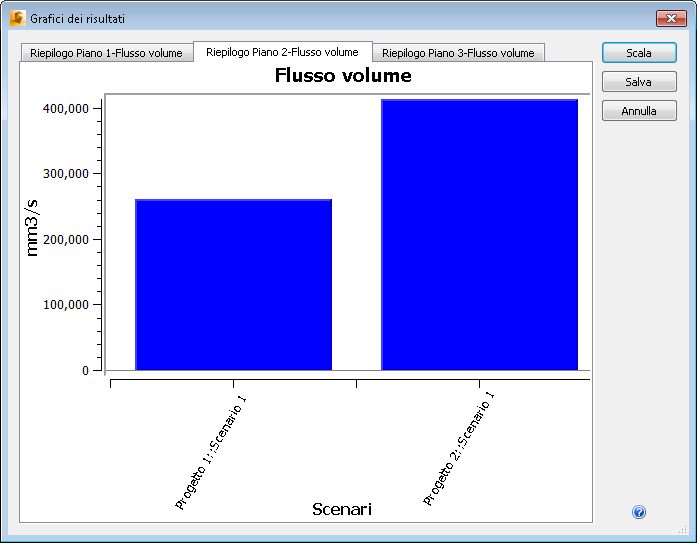The width and height of the screenshot is (697, 543).
Task: Click the 100,000 axis value
Action: point(66,305)
